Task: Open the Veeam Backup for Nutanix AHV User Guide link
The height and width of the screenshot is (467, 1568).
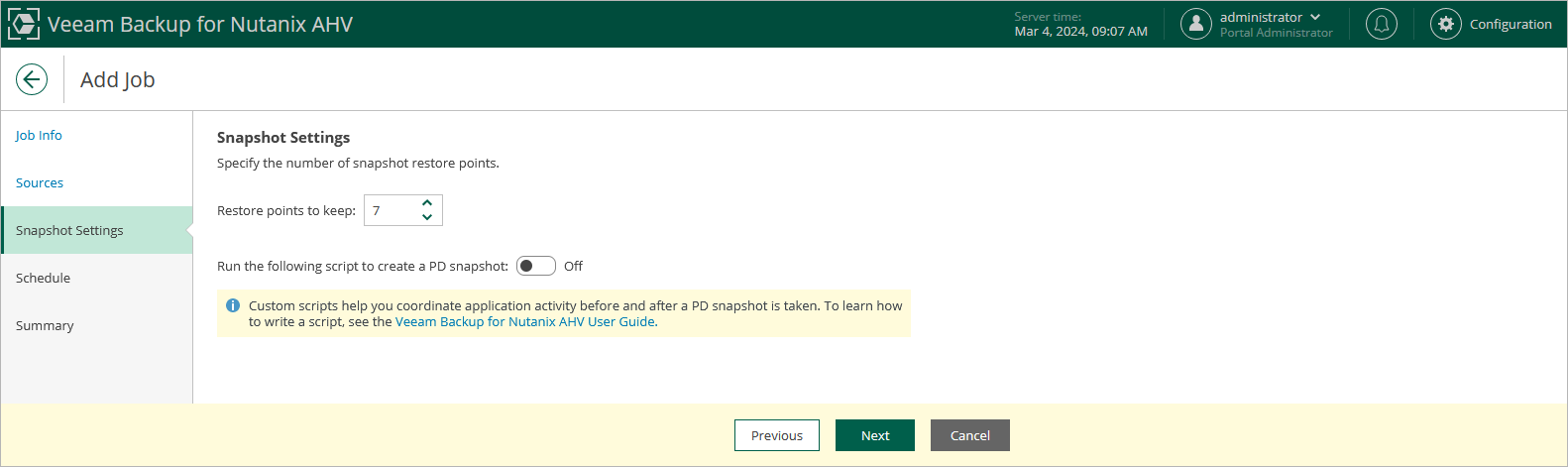Action: coord(525,321)
